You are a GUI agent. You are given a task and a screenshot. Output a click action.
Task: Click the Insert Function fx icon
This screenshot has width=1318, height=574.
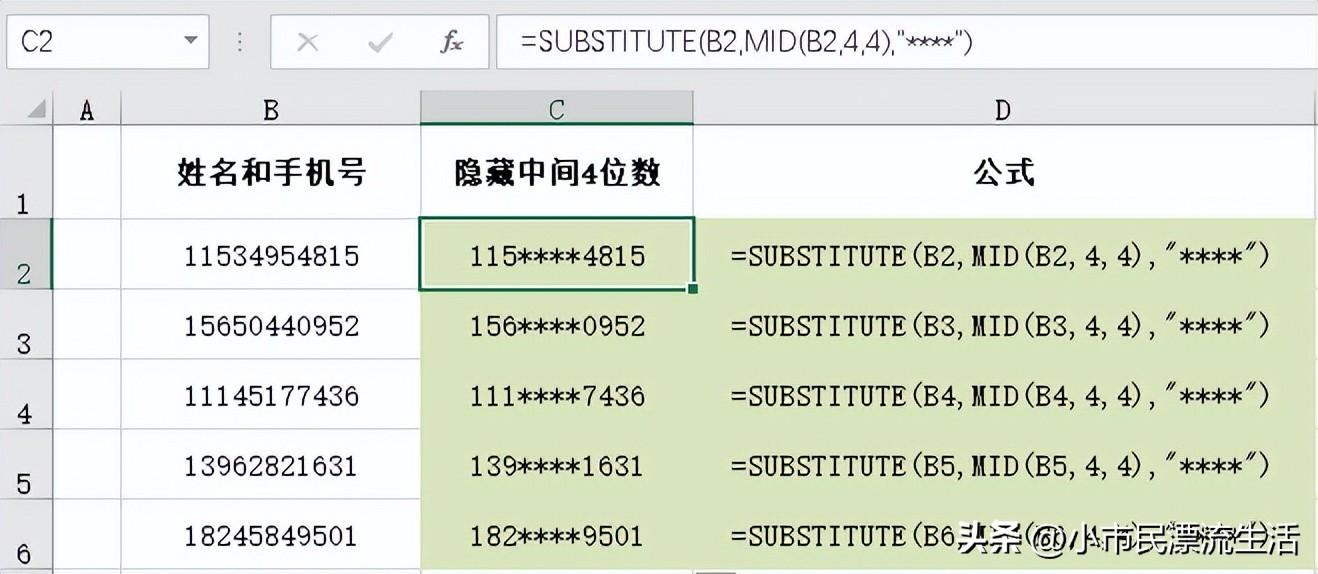click(x=452, y=42)
